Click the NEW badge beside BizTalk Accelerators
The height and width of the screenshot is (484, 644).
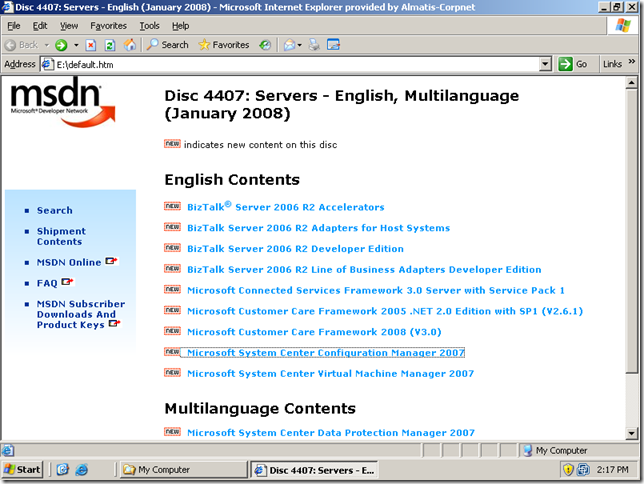[x=172, y=206]
